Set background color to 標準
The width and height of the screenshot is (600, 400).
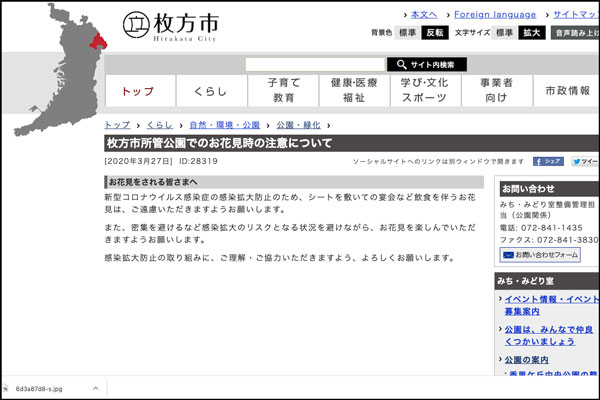(x=407, y=33)
